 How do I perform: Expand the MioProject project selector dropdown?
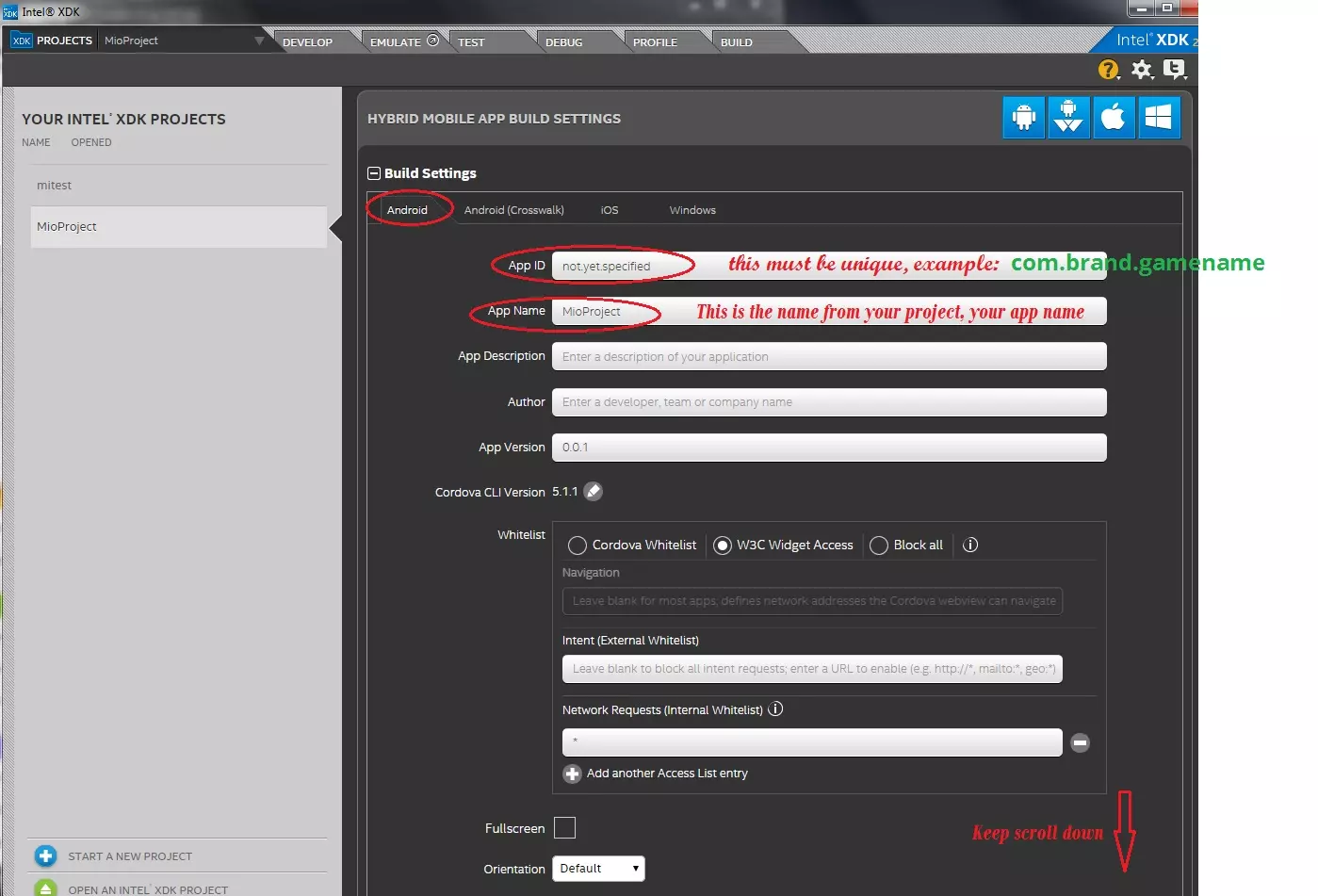point(259,41)
